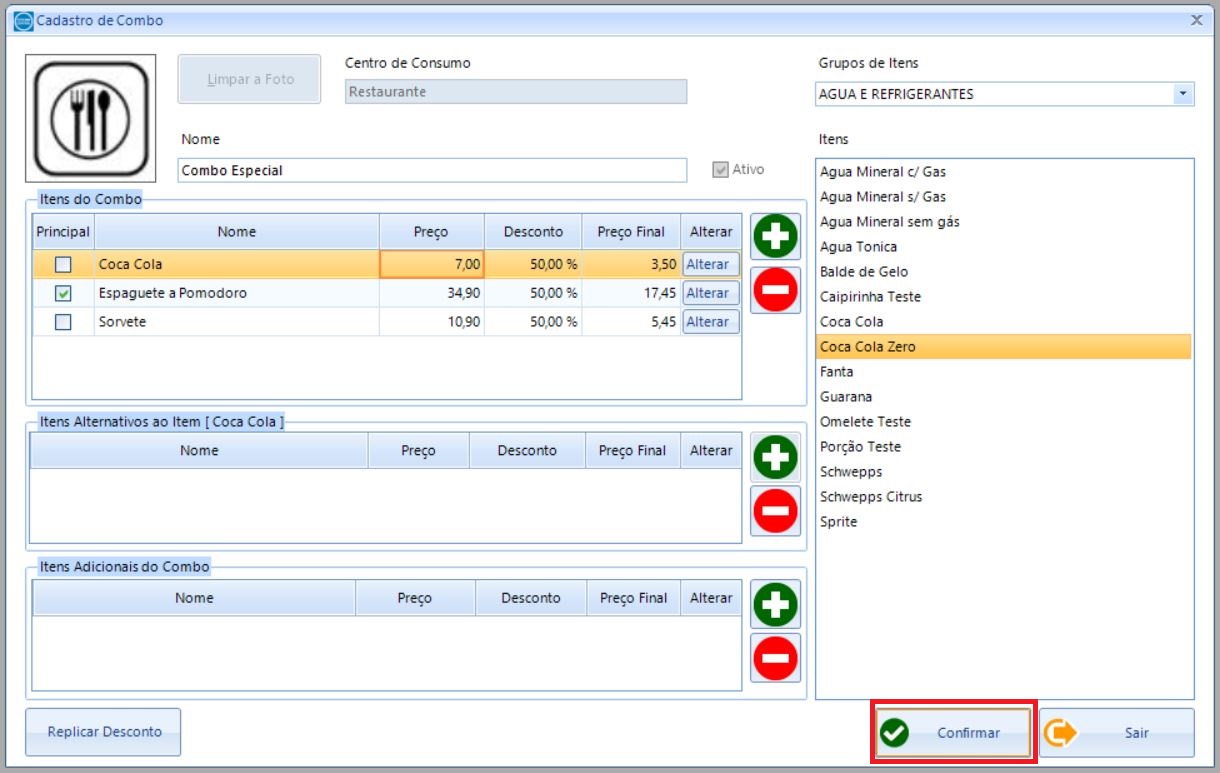Select Agua Tonica in Itens list
1220x773 pixels.
pyautogui.click(x=1004, y=247)
